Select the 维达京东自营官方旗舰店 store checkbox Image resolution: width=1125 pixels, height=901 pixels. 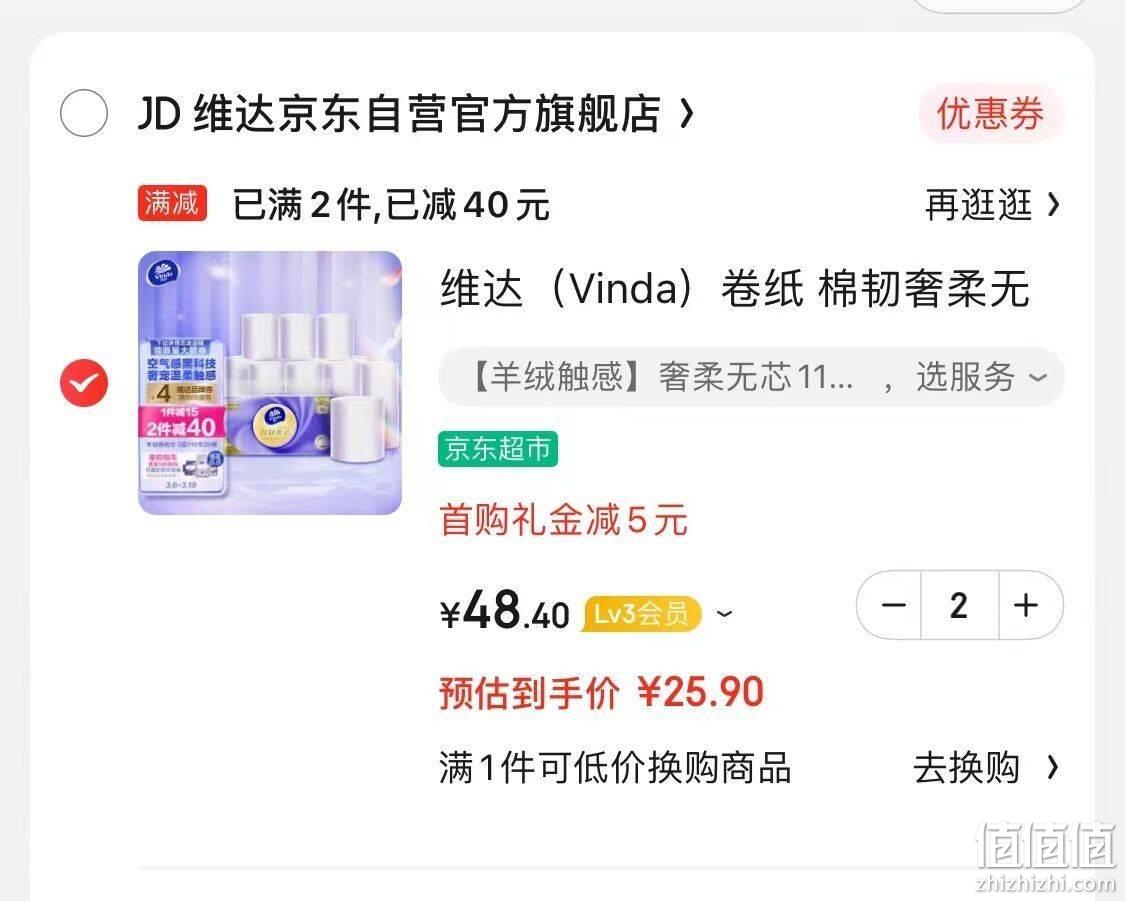coord(84,113)
